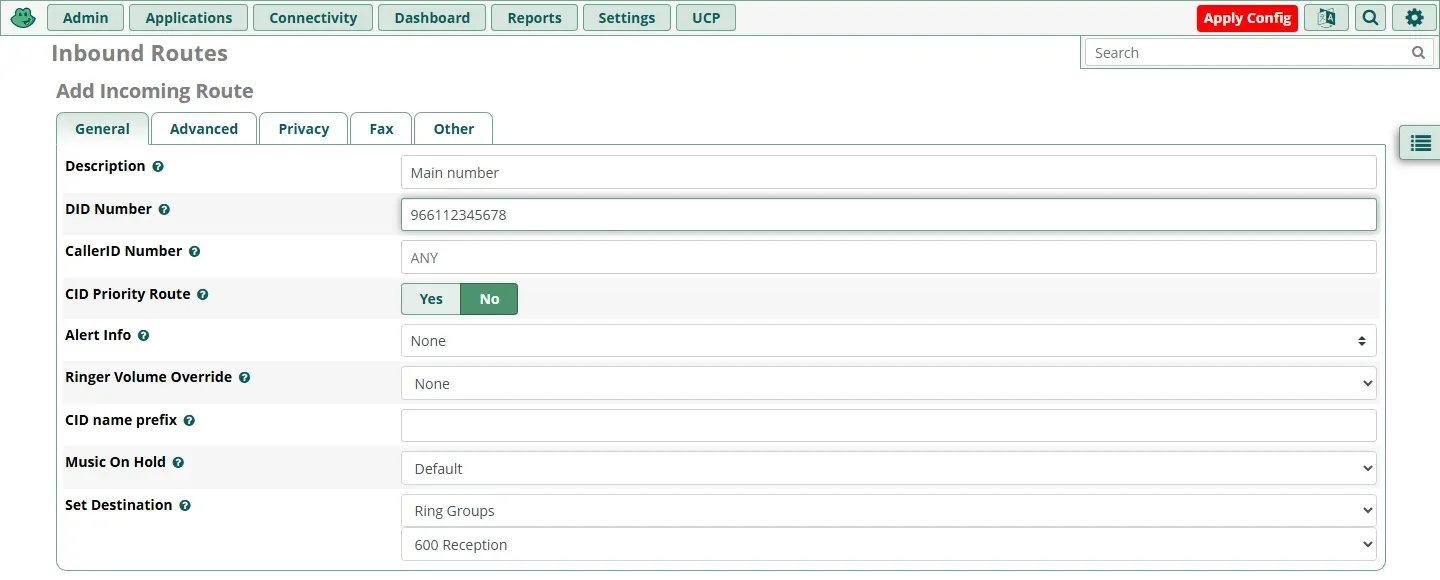
Task: Set CID Priority Route to No
Action: click(489, 299)
